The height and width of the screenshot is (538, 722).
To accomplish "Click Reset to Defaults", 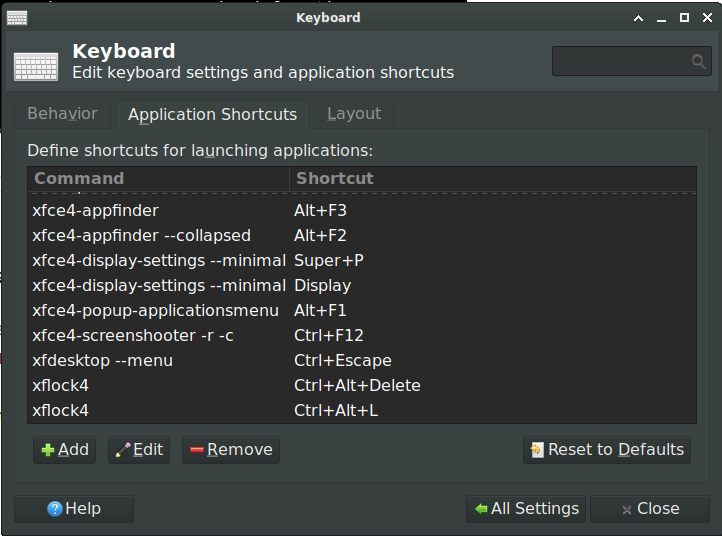I will [x=607, y=450].
